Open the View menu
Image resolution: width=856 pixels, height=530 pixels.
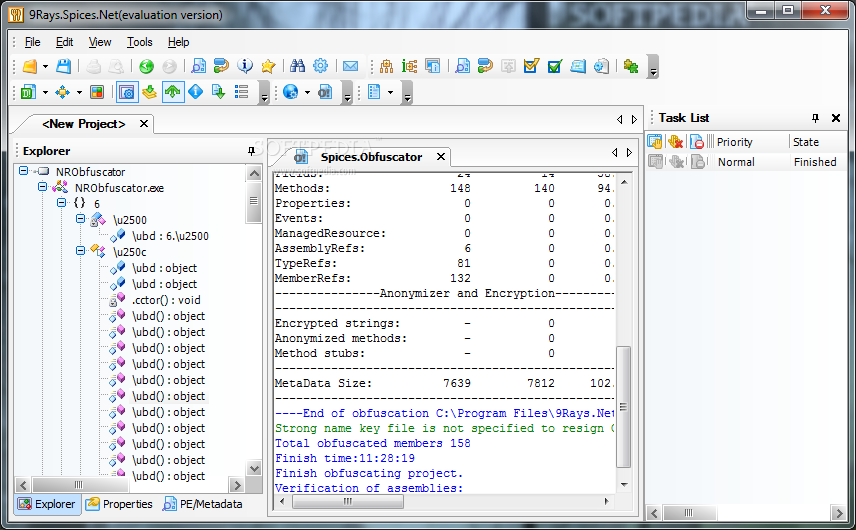(x=100, y=42)
